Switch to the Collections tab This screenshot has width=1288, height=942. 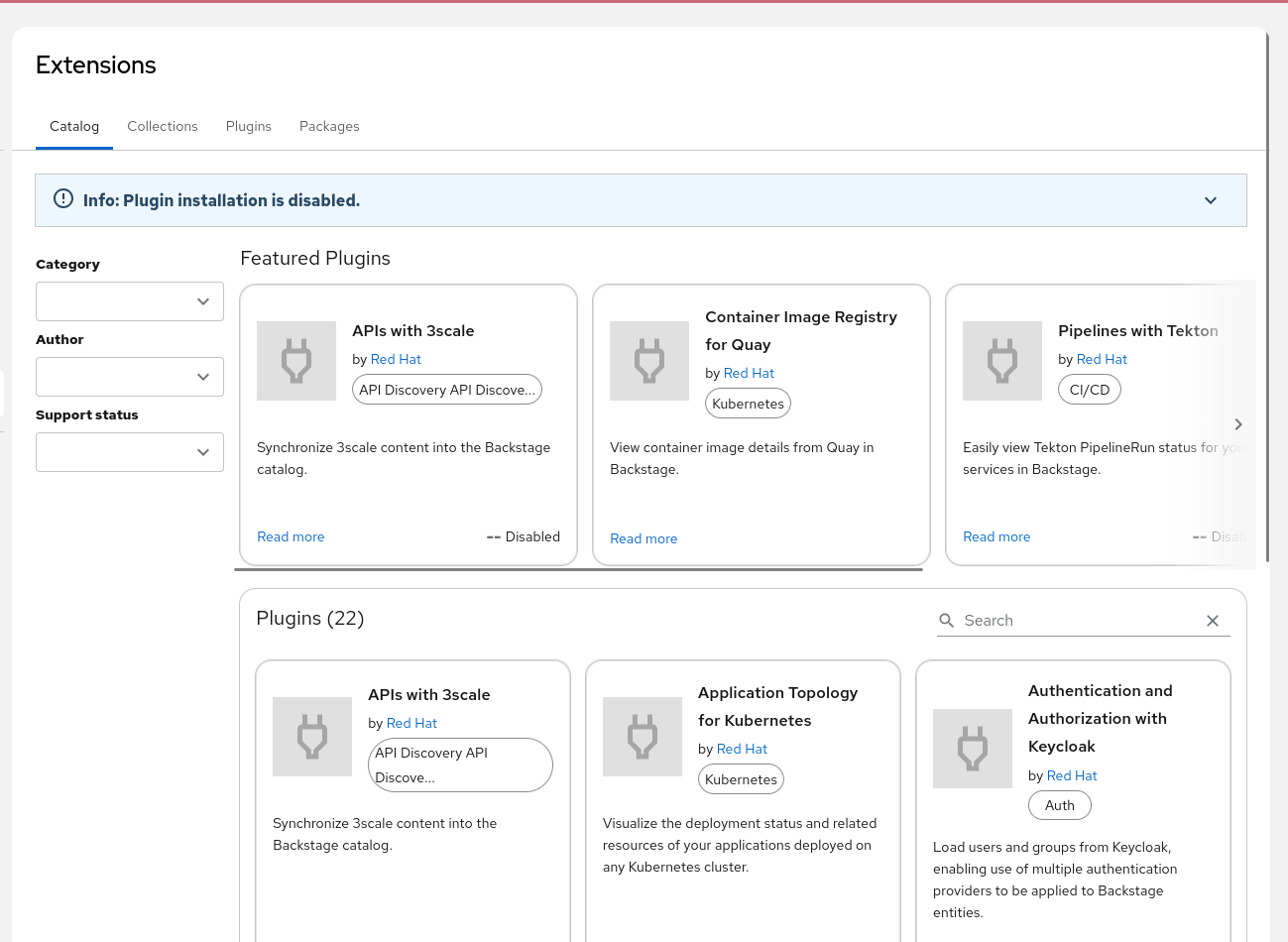point(163,127)
